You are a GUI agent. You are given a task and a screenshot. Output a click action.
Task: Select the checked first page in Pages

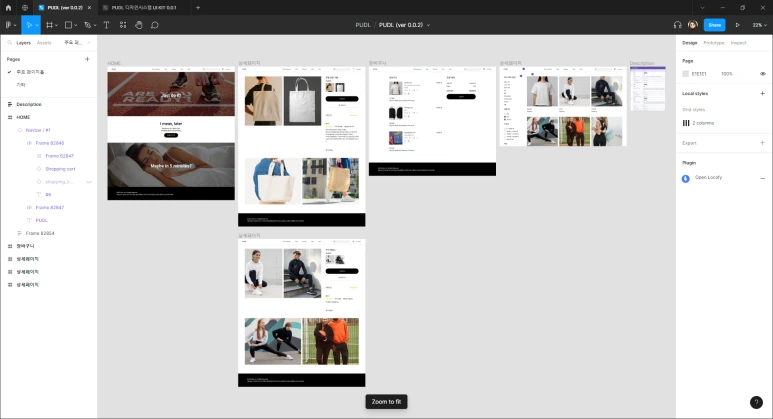pos(30,72)
